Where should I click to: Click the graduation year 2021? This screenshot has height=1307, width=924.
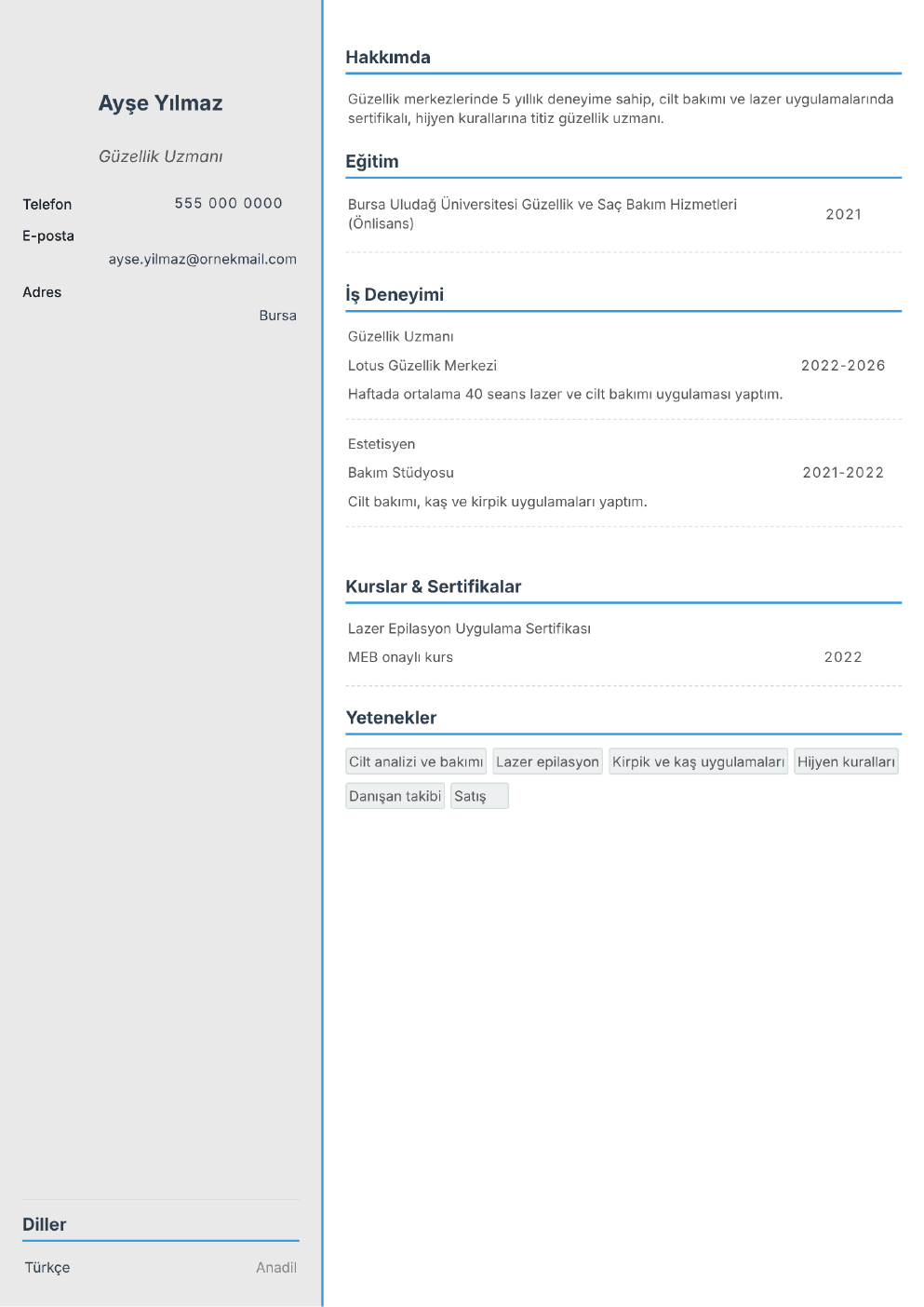[x=844, y=214]
